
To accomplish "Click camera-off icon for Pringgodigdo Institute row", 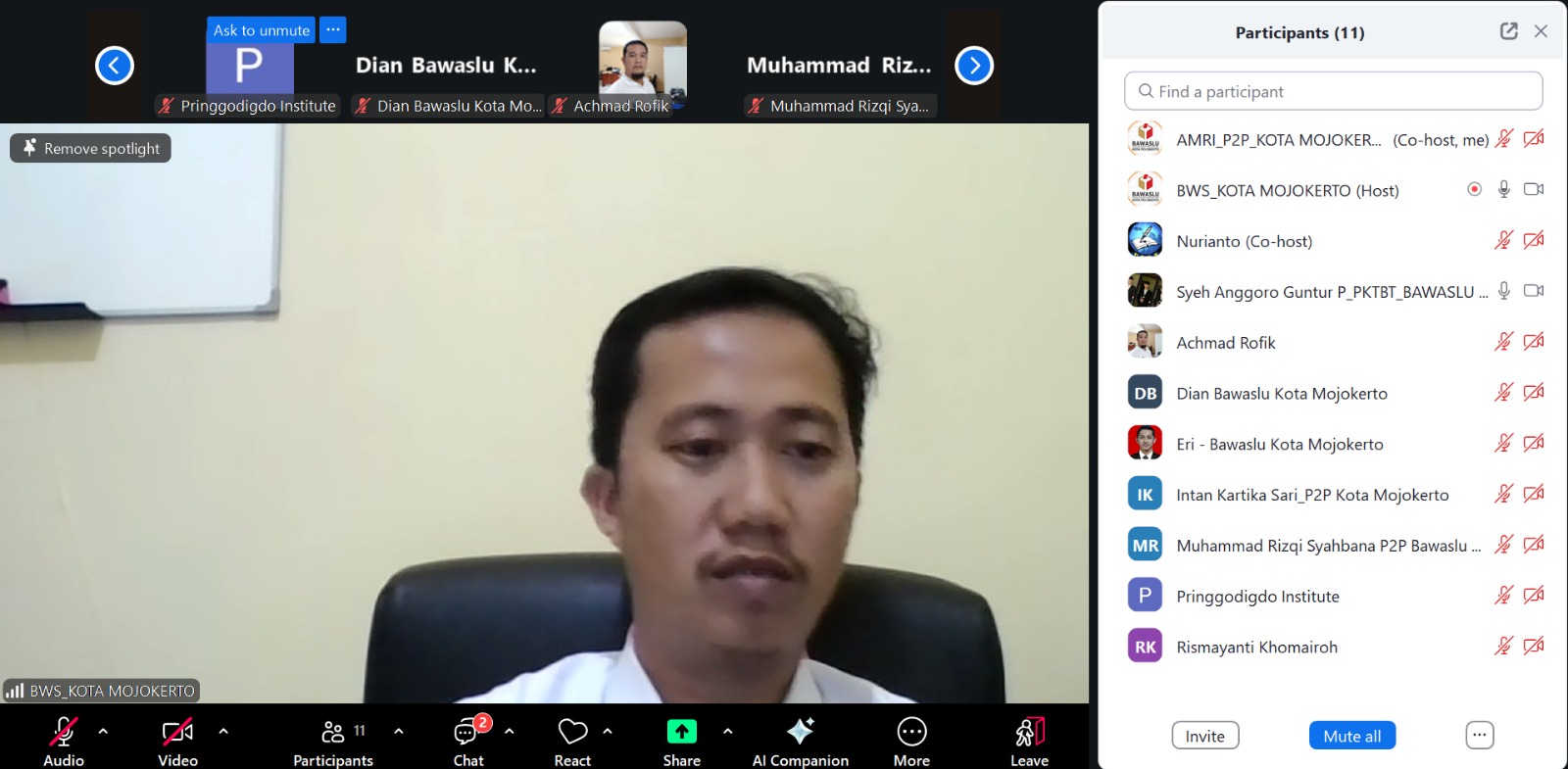I will tap(1535, 596).
